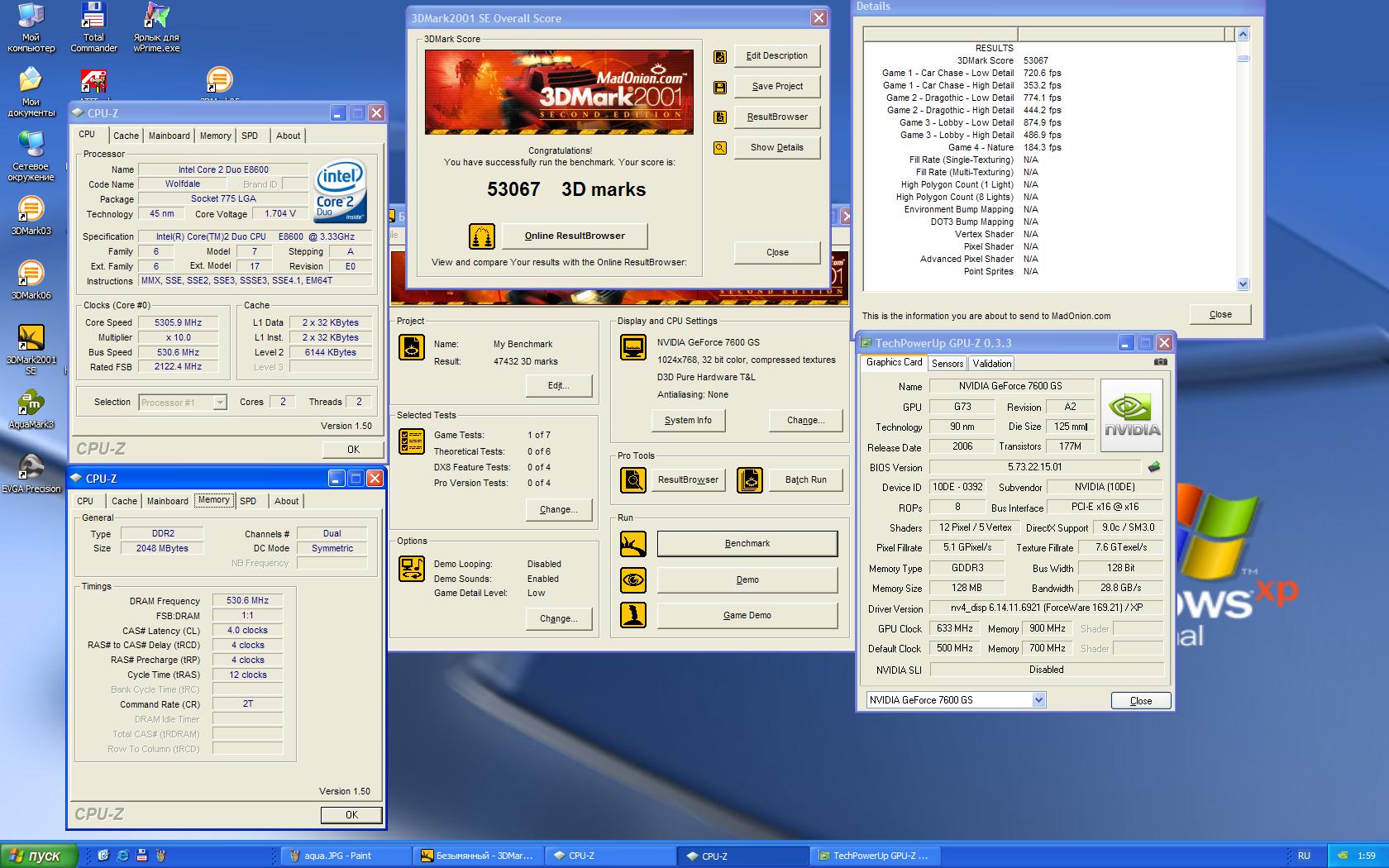This screenshot has width=1389, height=868.
Task: Click the Details window scrollbar up arrow
Action: pyautogui.click(x=1243, y=35)
